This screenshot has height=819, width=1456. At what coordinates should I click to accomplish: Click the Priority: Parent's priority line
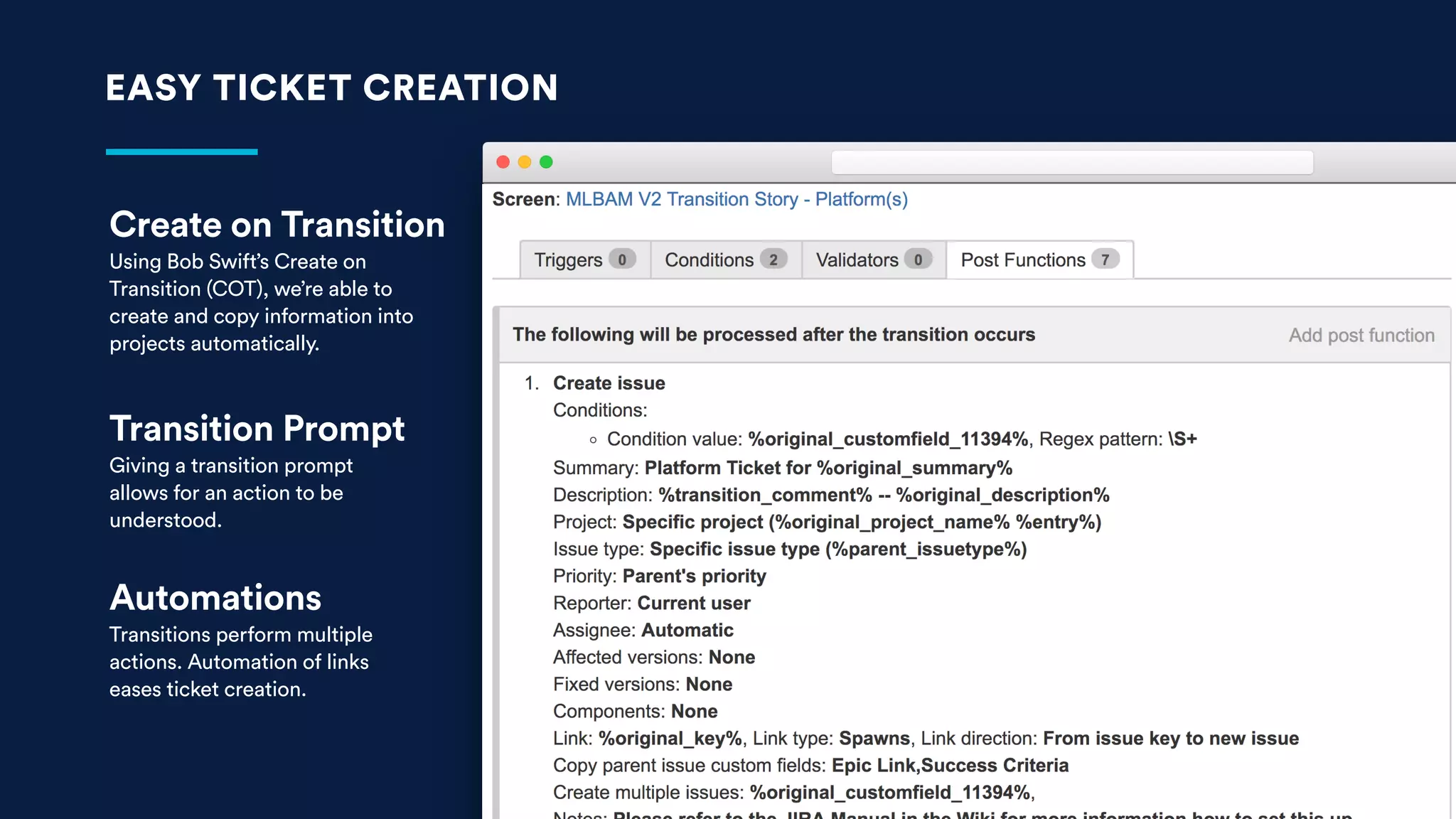pyautogui.click(x=660, y=576)
